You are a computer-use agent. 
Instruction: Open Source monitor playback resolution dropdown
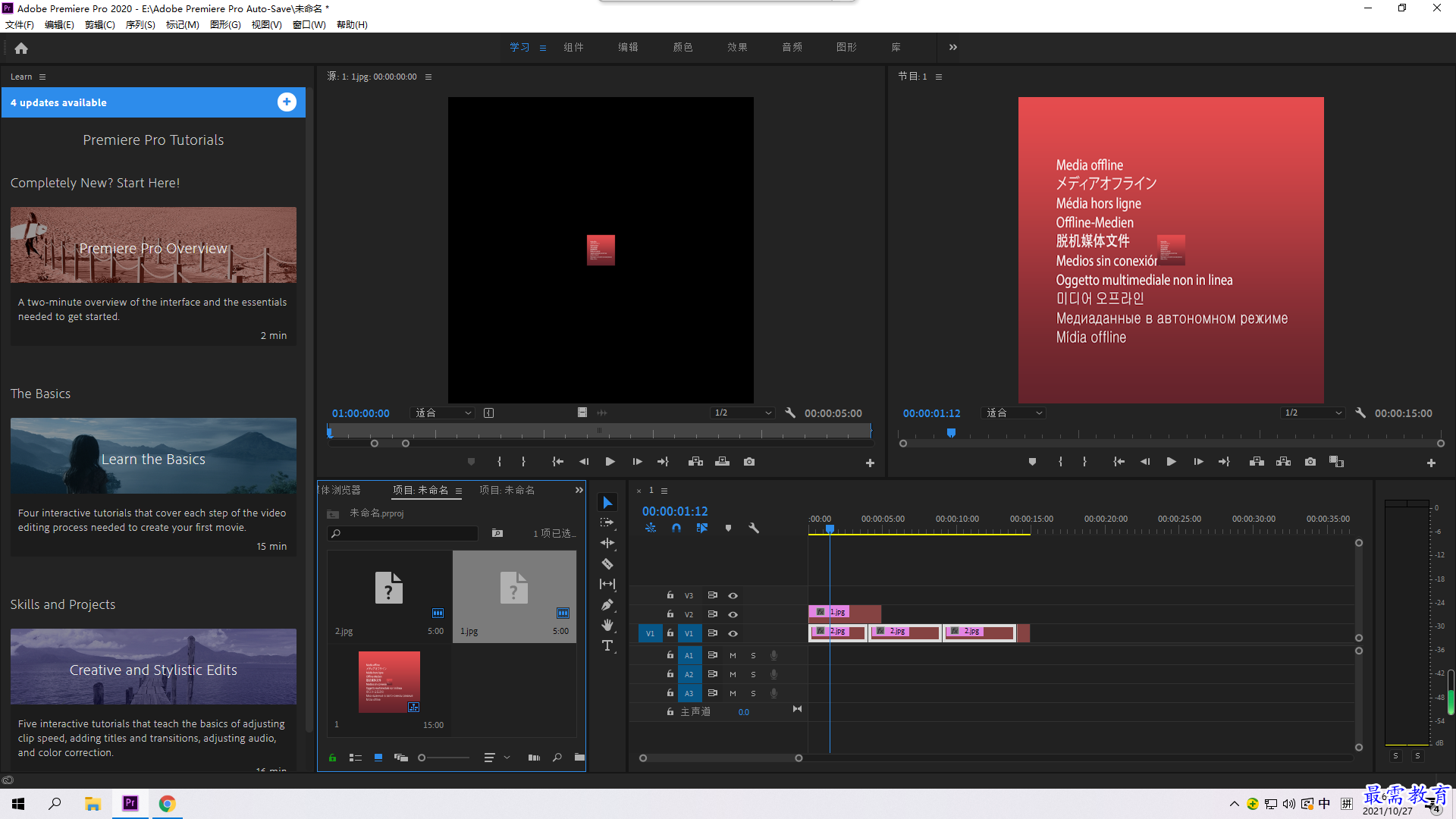pyautogui.click(x=742, y=413)
